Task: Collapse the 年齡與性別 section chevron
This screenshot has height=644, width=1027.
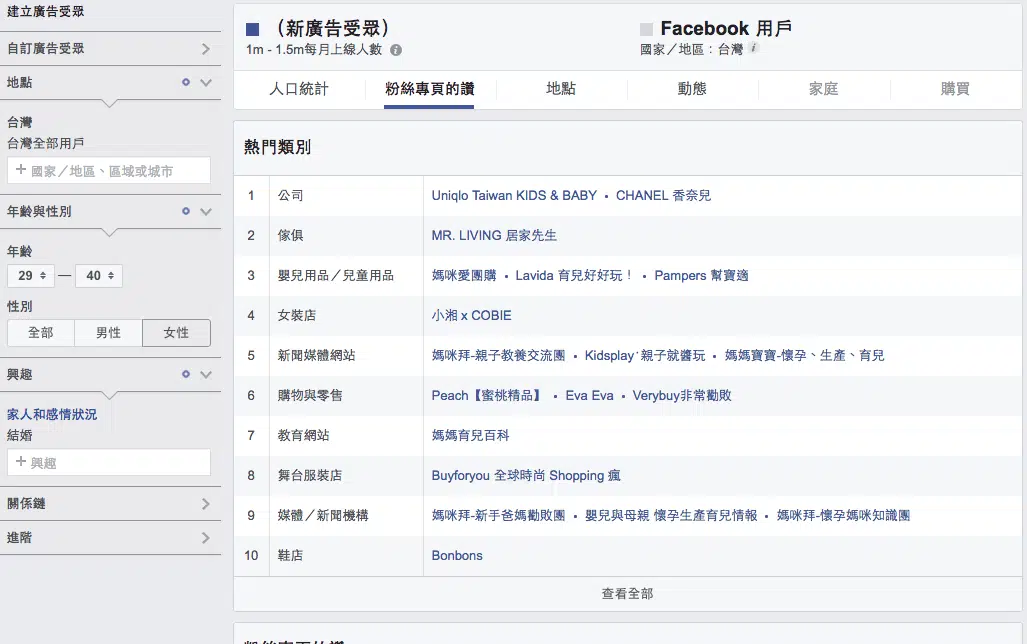Action: 206,212
